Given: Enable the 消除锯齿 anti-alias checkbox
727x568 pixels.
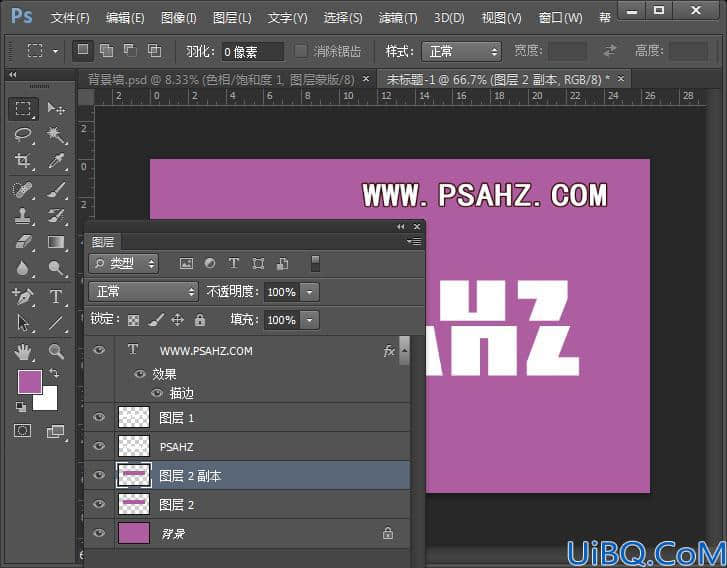Looking at the screenshot, I should pyautogui.click(x=300, y=51).
